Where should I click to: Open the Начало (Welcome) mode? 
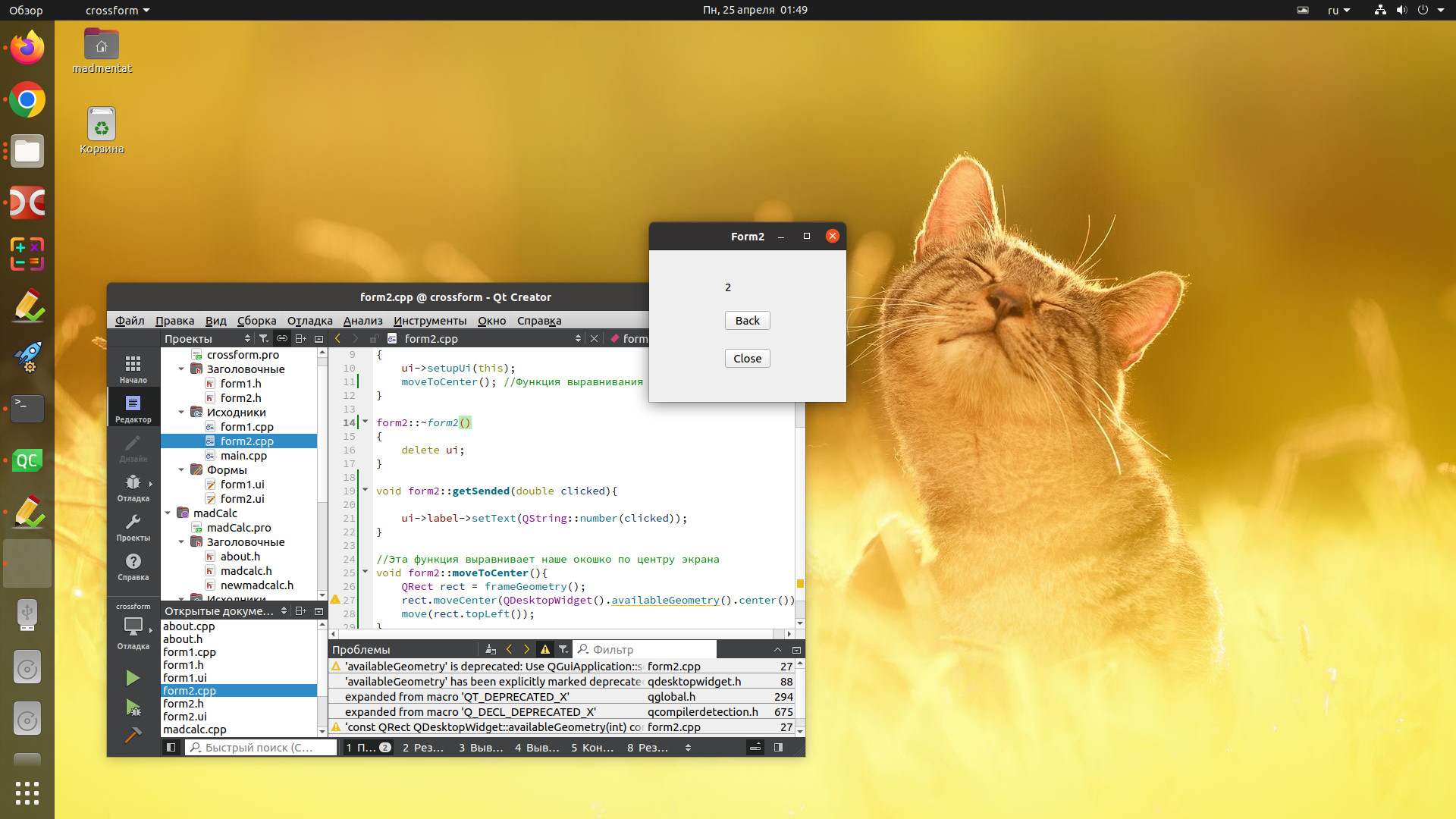(133, 369)
